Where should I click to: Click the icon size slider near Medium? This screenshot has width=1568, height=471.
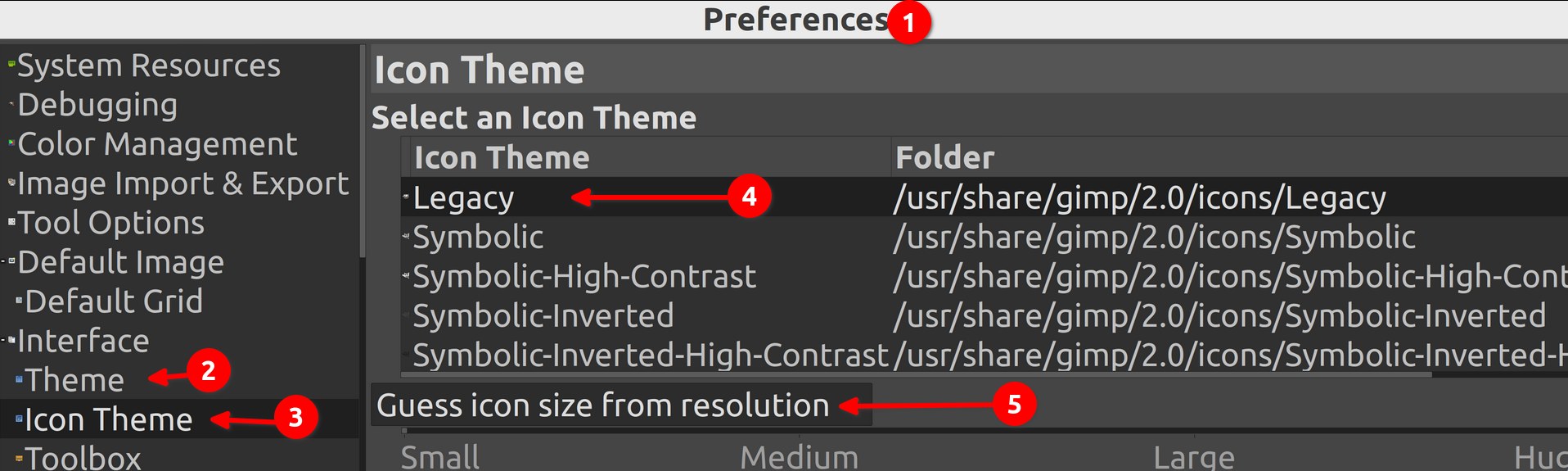click(799, 431)
